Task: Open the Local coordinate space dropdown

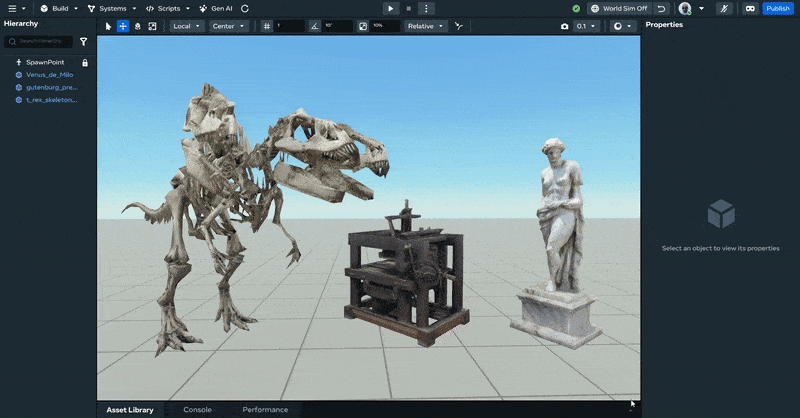Action: (x=186, y=26)
